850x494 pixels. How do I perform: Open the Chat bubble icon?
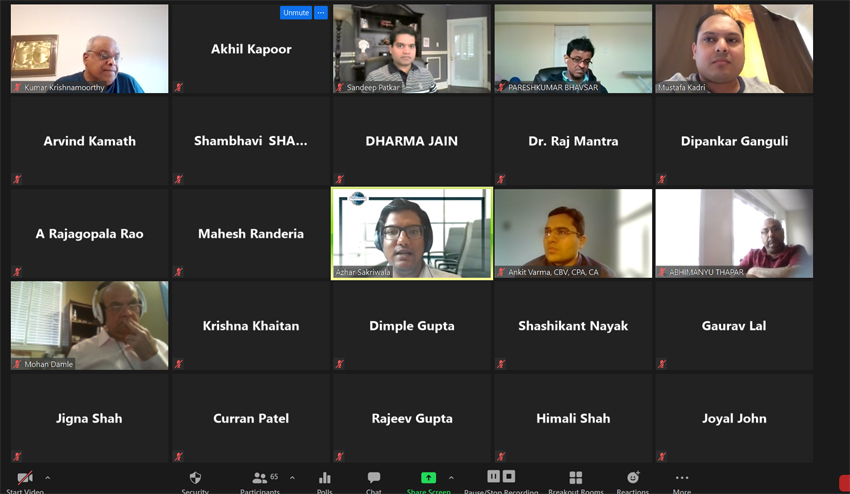coord(374,477)
